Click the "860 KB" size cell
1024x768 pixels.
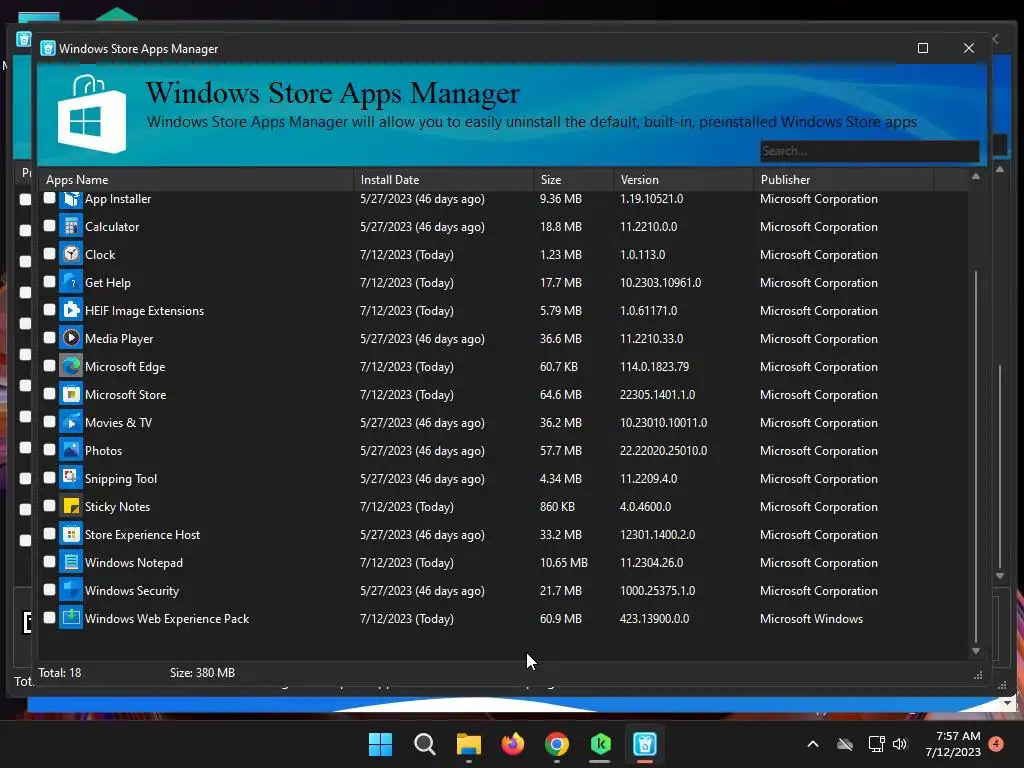click(x=557, y=507)
